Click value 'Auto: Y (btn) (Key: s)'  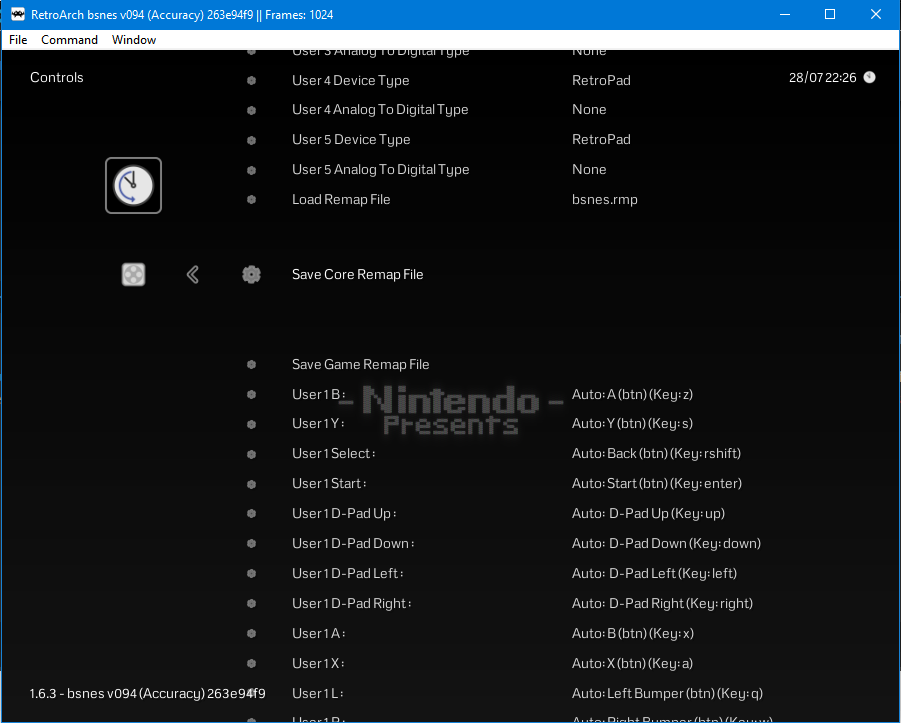click(x=632, y=424)
